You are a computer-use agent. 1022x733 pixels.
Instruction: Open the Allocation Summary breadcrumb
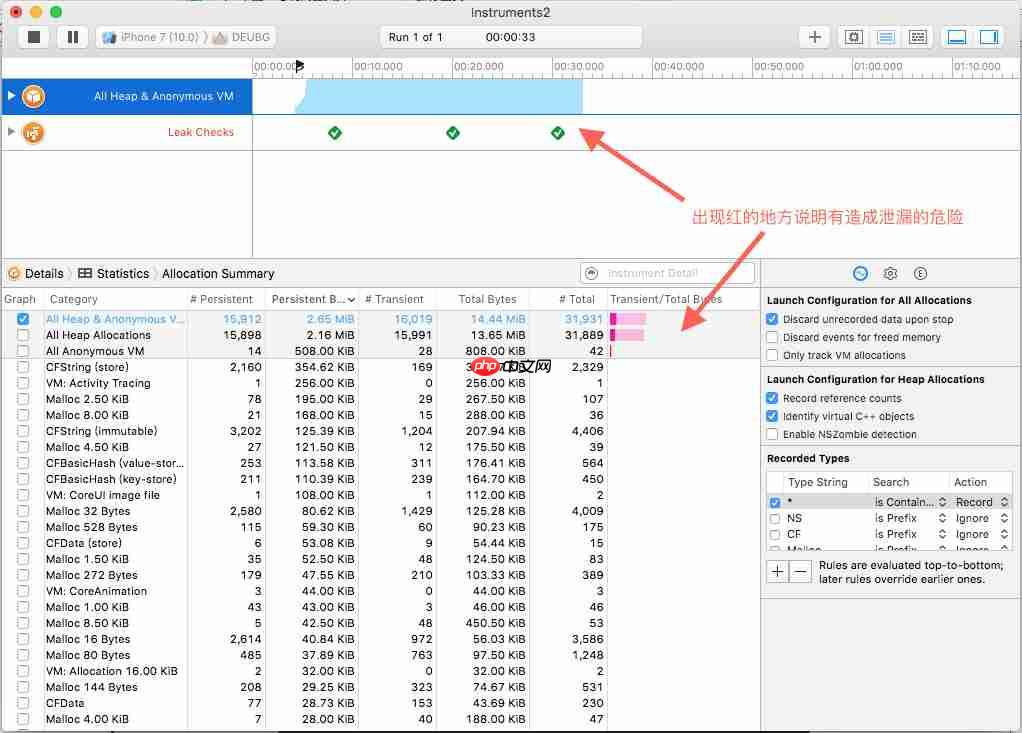pos(218,274)
